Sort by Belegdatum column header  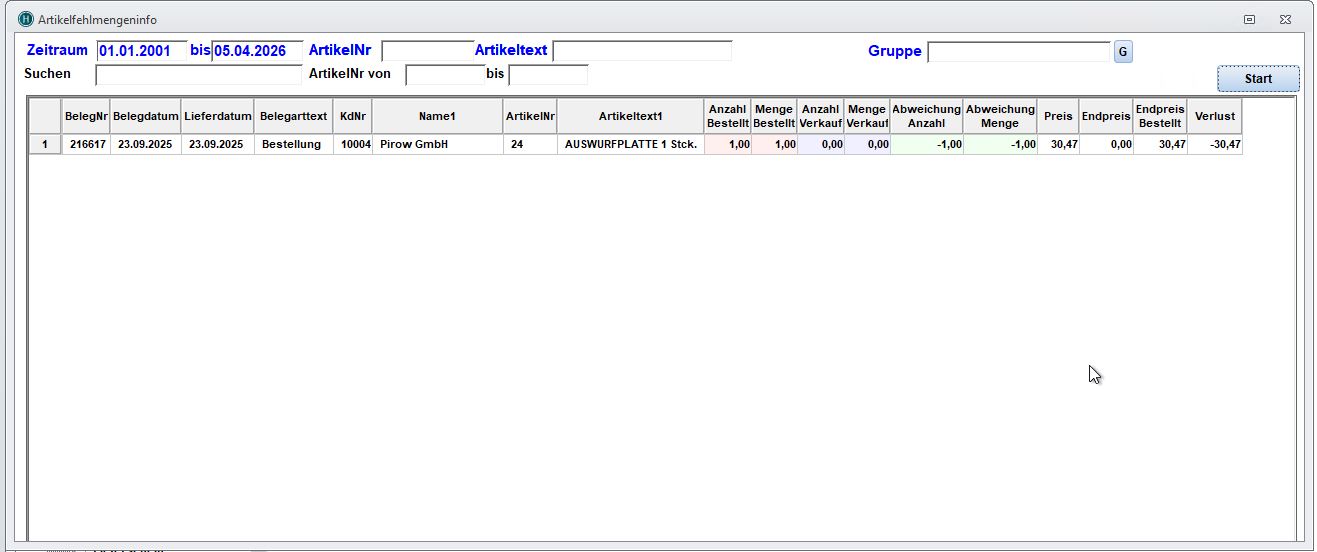145,116
